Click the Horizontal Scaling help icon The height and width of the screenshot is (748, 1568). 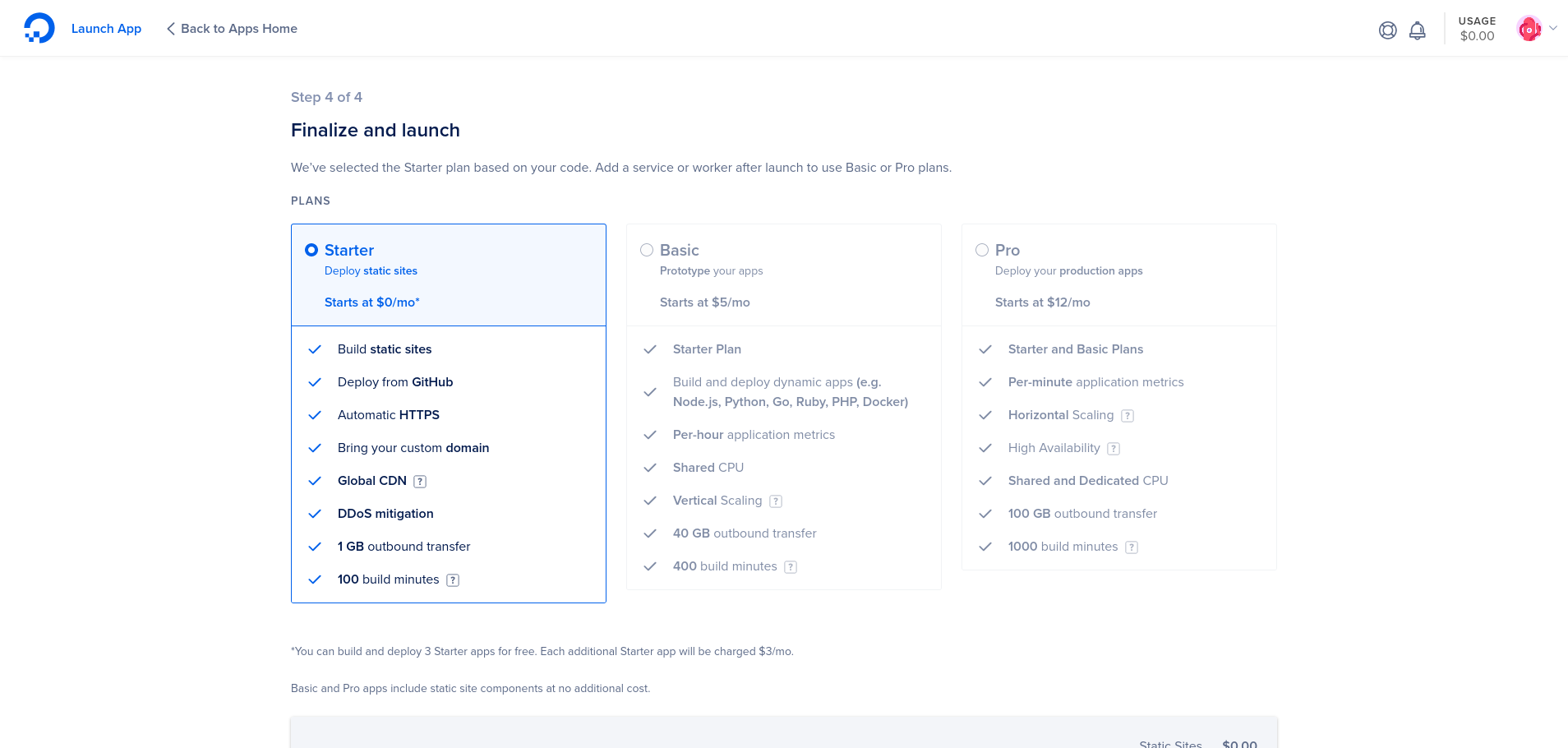pyautogui.click(x=1128, y=416)
